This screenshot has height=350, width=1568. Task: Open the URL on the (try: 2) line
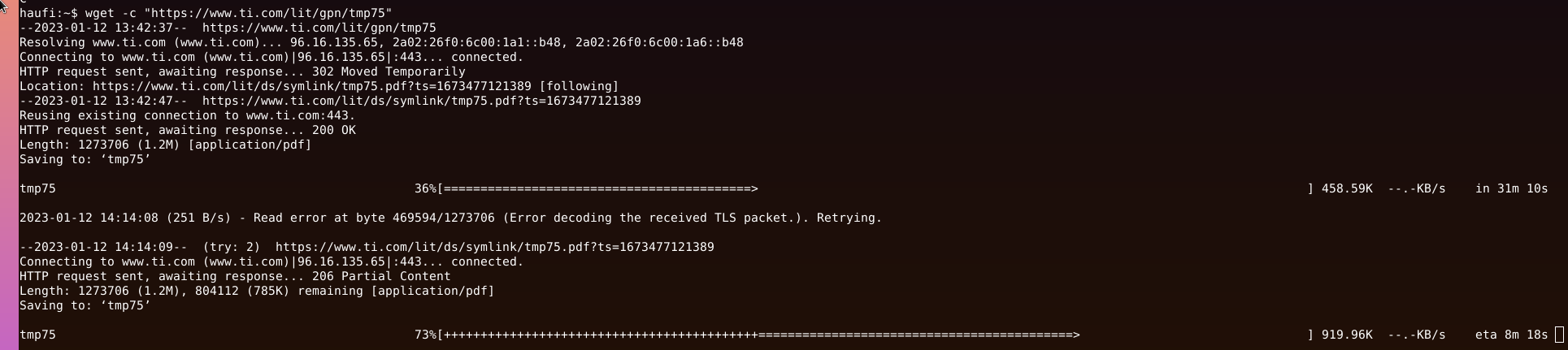[x=494, y=247]
